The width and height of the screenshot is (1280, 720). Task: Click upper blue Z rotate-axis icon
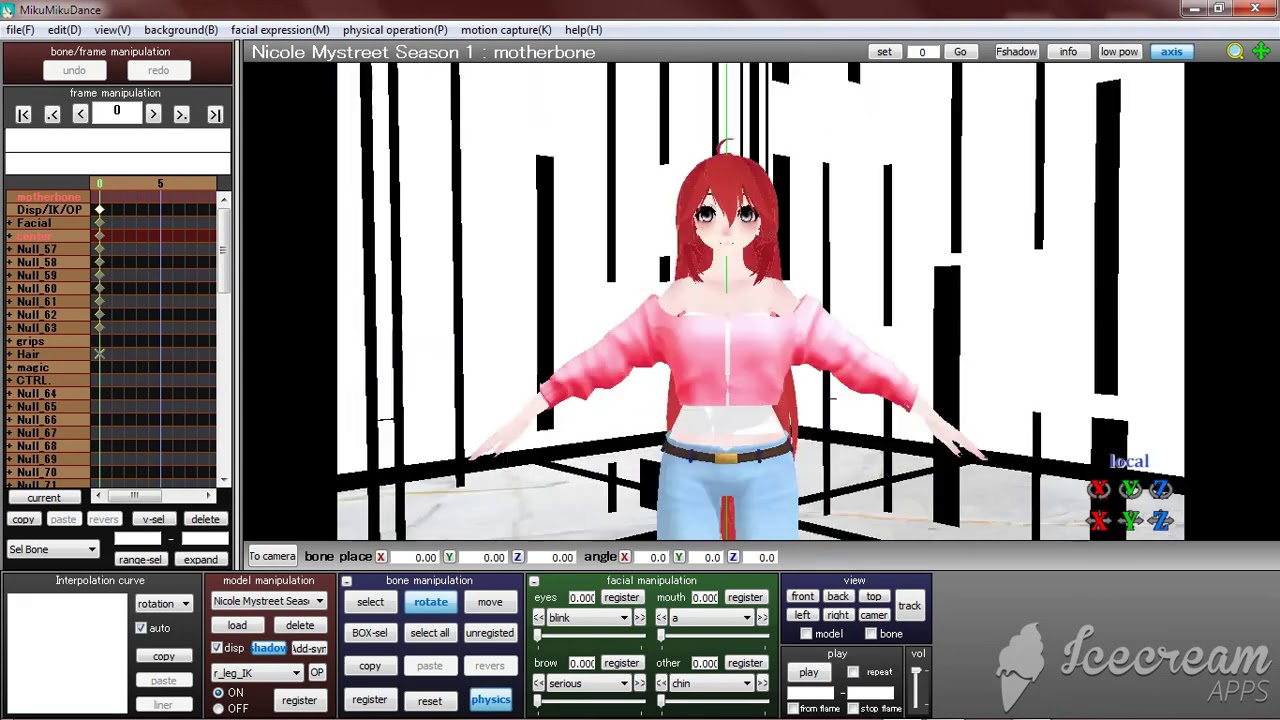coord(1161,489)
